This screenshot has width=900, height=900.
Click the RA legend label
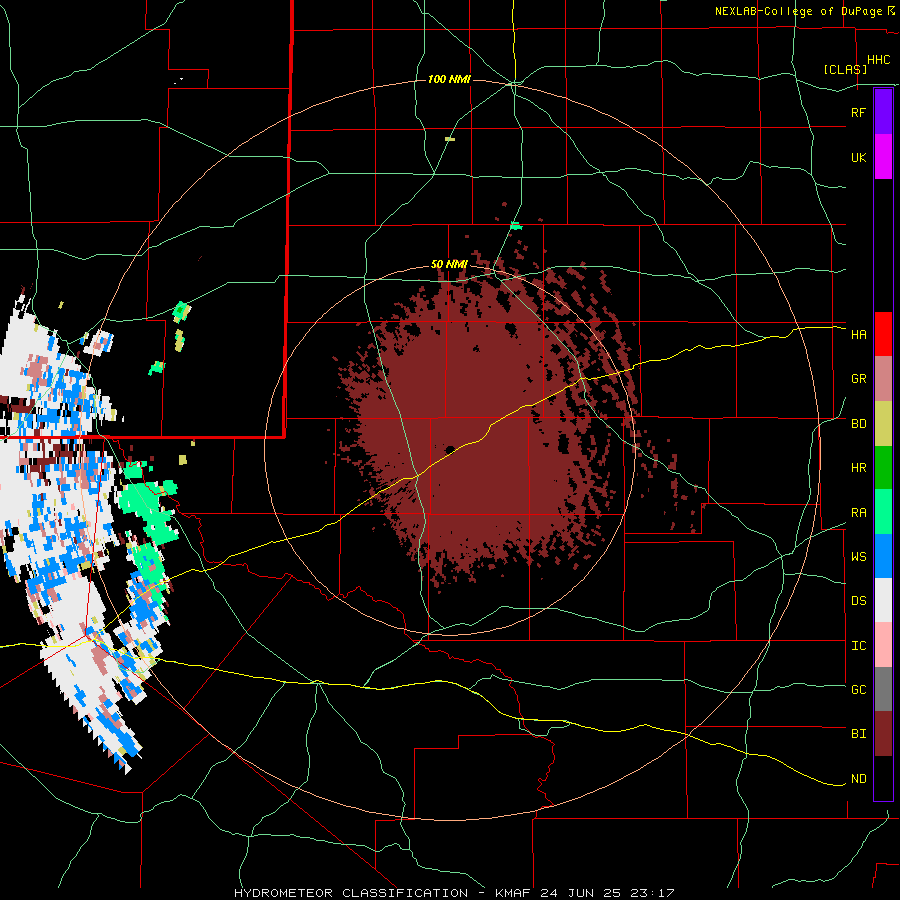858,513
